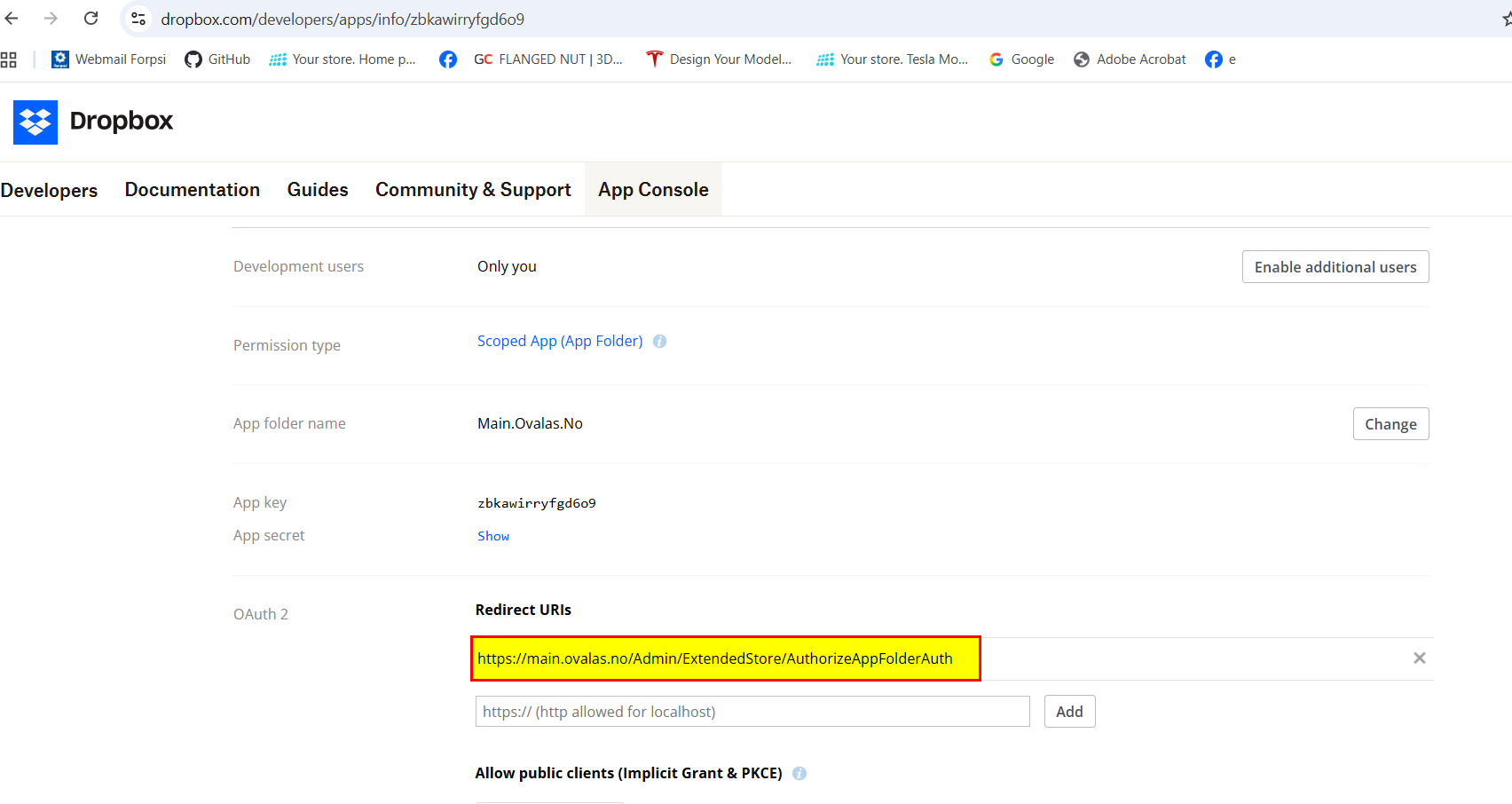The height and width of the screenshot is (804, 1512).
Task: Open the GC FLANGED NUT bookmark
Action: [x=548, y=59]
